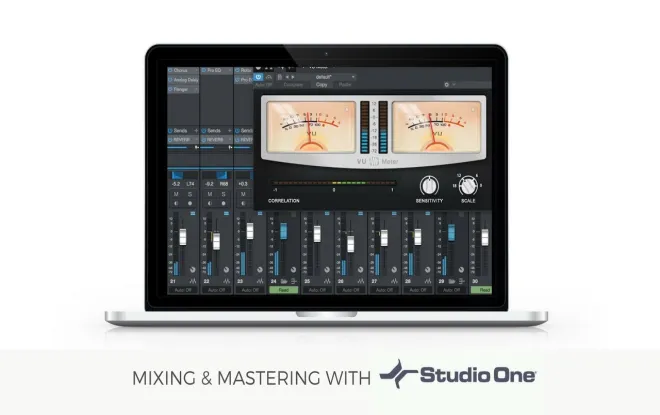Screen dimensions: 660x415
Task: Click Auto: Off in the plugin header
Action: (x=263, y=85)
